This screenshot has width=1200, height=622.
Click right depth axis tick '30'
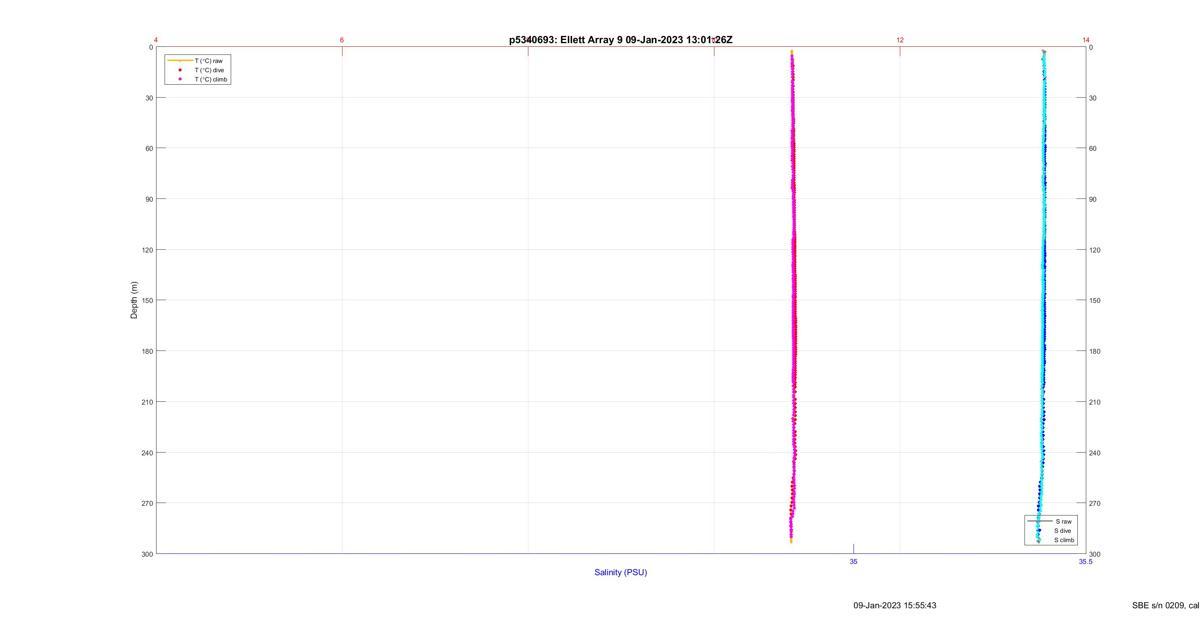pos(1093,98)
